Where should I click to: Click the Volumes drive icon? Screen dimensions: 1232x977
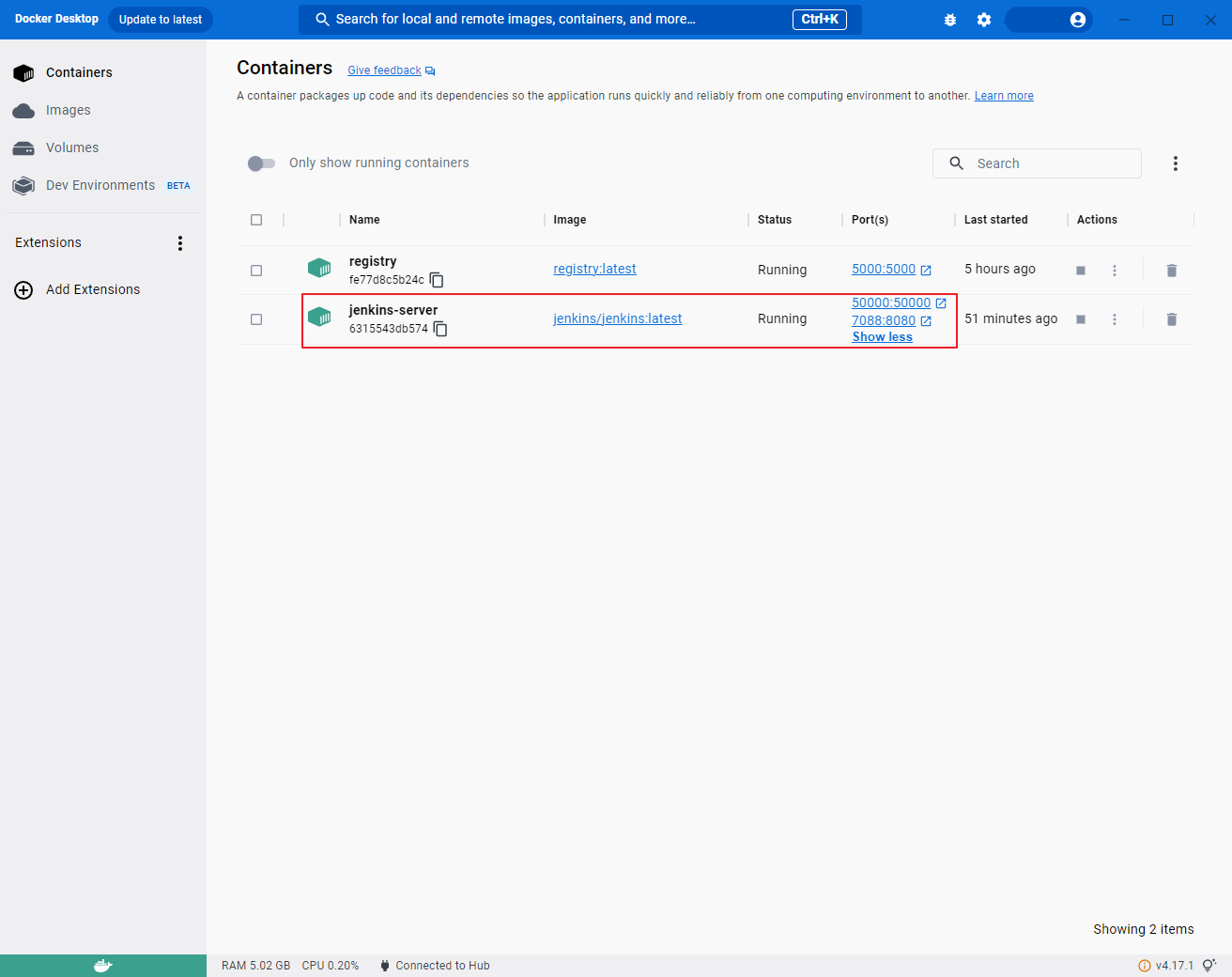[23, 148]
